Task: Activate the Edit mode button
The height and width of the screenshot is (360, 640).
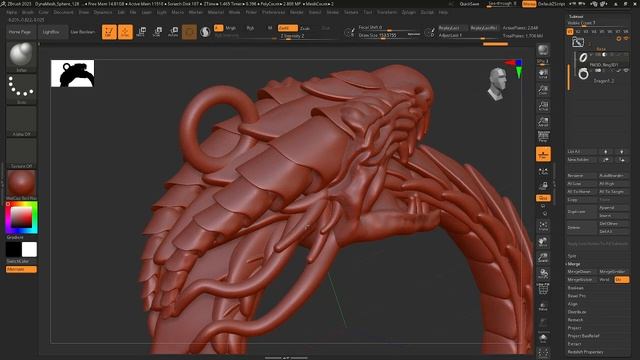Action: point(109,32)
